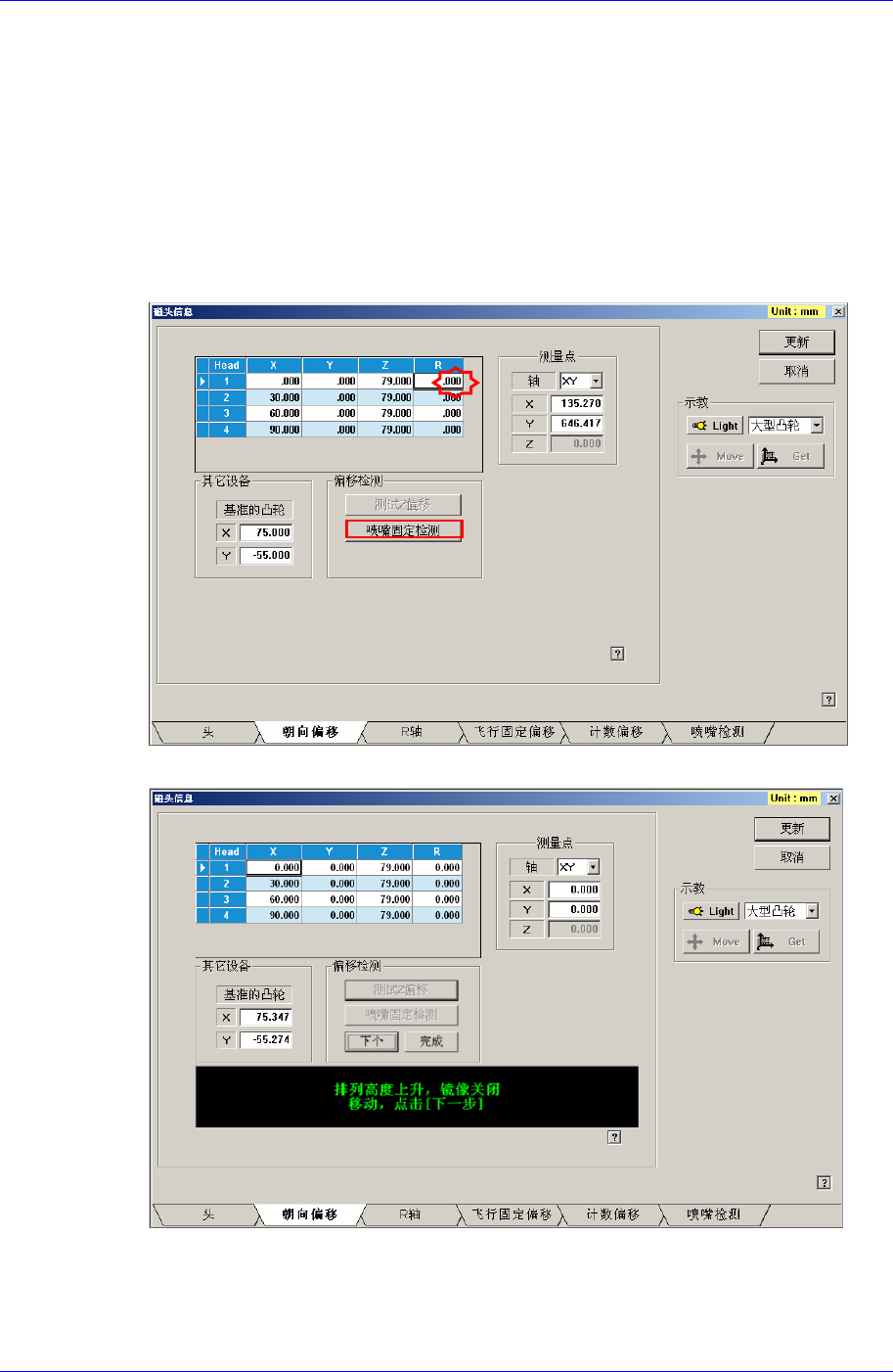Click the 基准的凸轮 button in lower window
893x1372 pixels.
pos(254,994)
